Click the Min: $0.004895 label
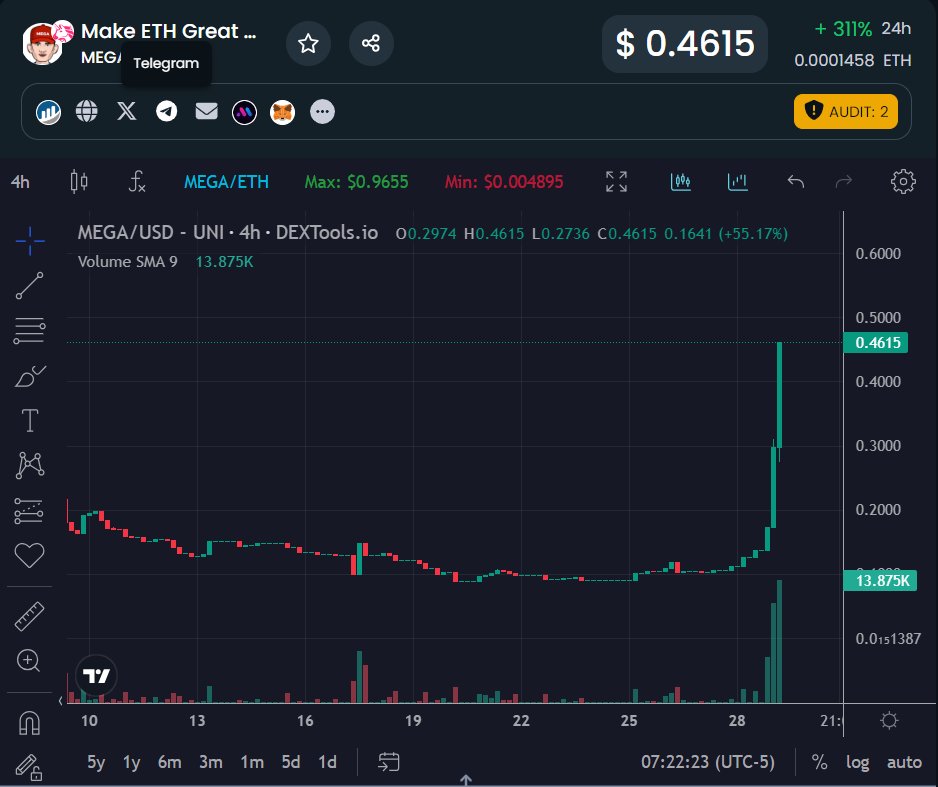Image resolution: width=938 pixels, height=787 pixels. [x=504, y=182]
